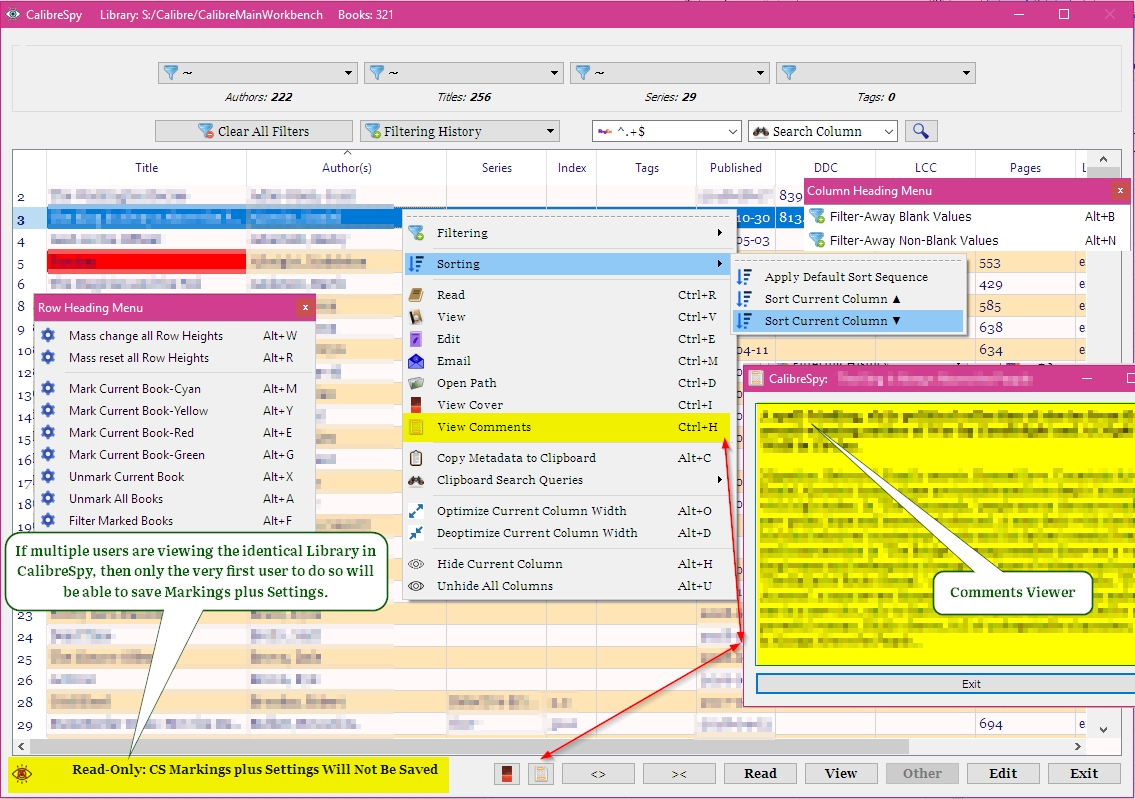The width and height of the screenshot is (1135, 799).
Task: Click the Read book icon in the context menu
Action: point(416,295)
